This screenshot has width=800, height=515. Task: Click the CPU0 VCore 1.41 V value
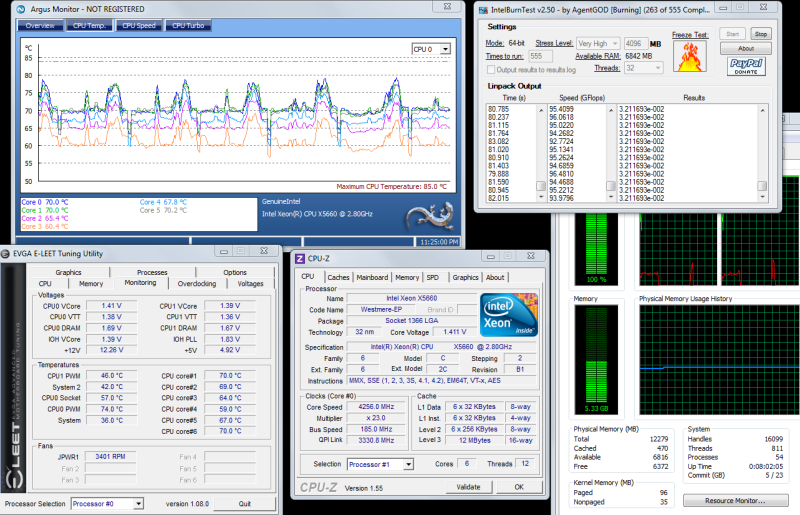pos(111,306)
